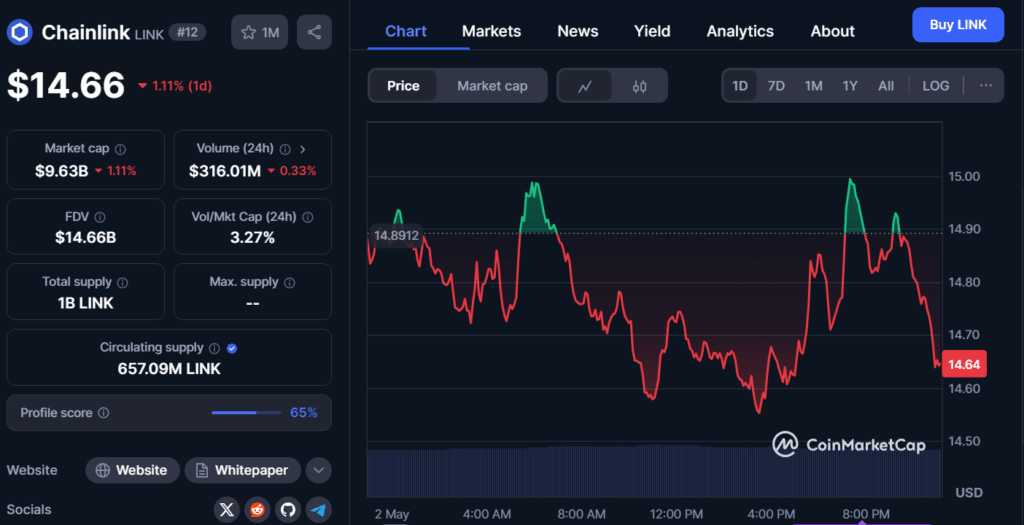This screenshot has height=525, width=1024.
Task: Switch to line chart view icon
Action: tap(585, 86)
